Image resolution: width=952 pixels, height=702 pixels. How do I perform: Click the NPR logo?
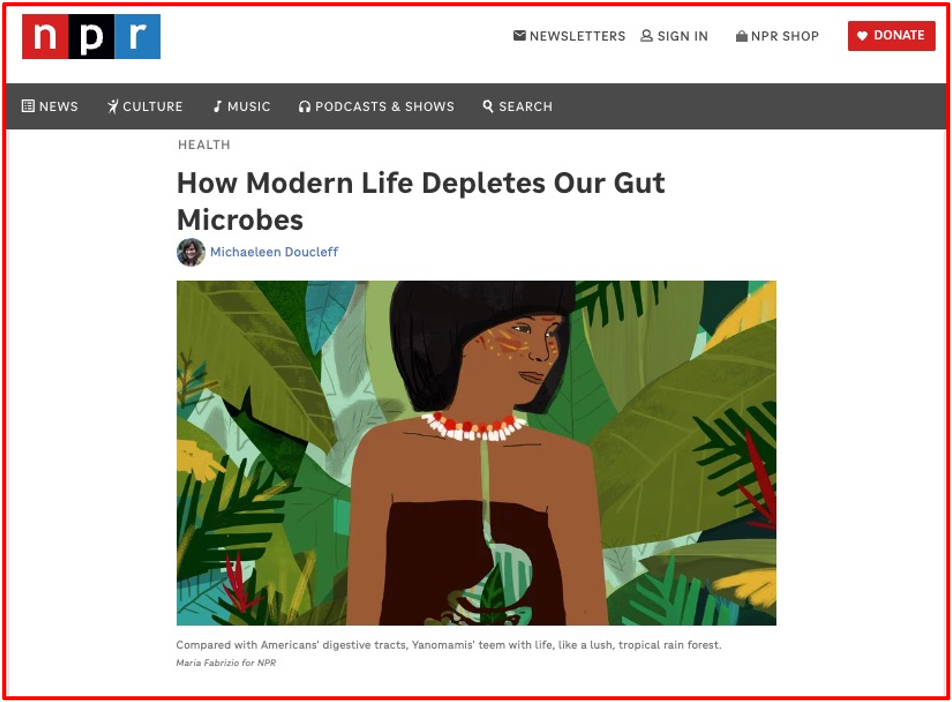pos(91,37)
